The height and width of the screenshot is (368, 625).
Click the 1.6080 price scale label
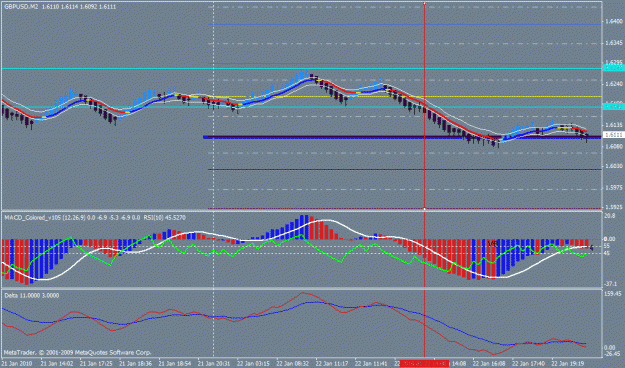(613, 146)
